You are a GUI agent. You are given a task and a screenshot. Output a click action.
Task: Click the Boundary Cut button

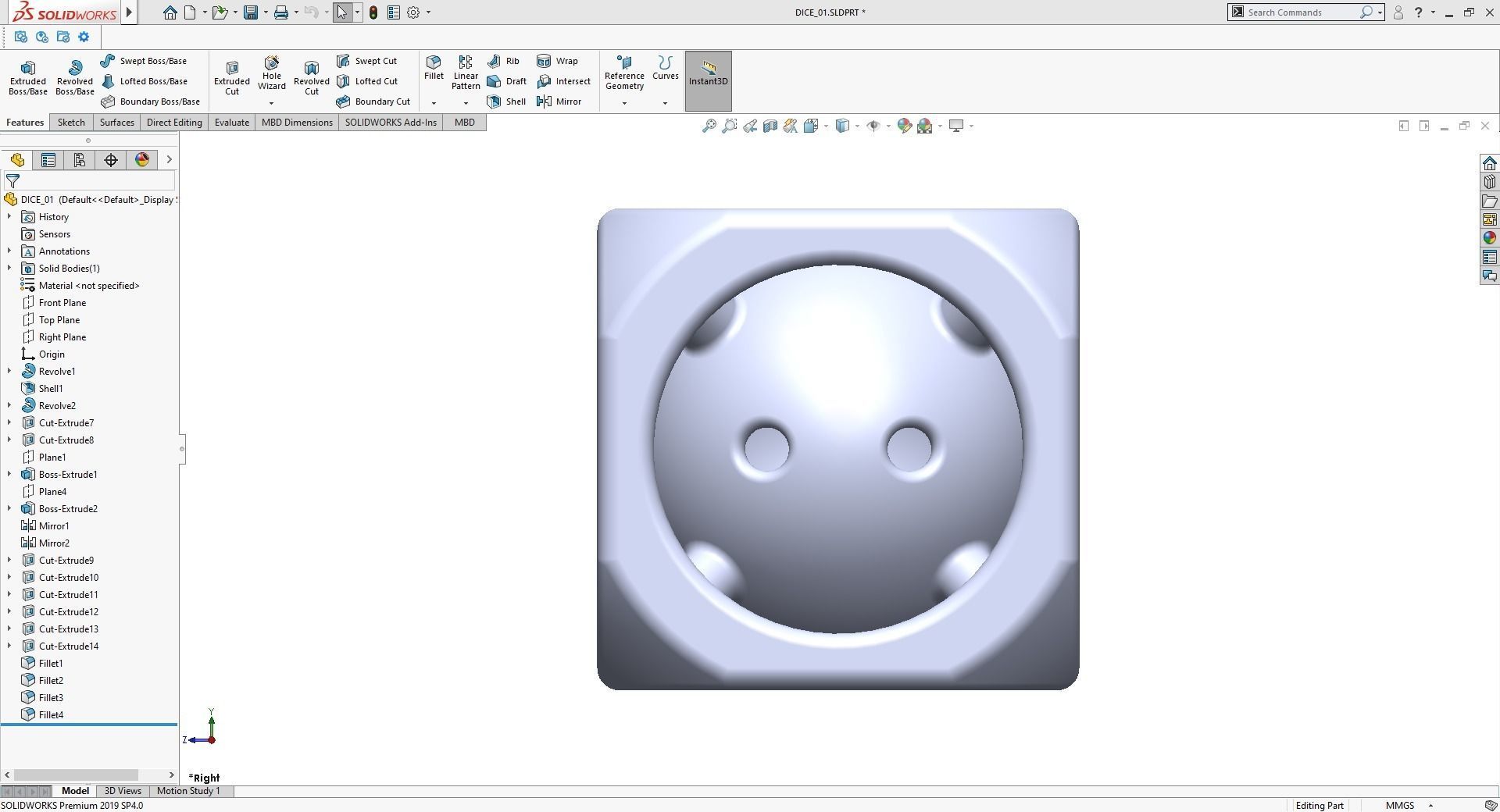click(373, 101)
